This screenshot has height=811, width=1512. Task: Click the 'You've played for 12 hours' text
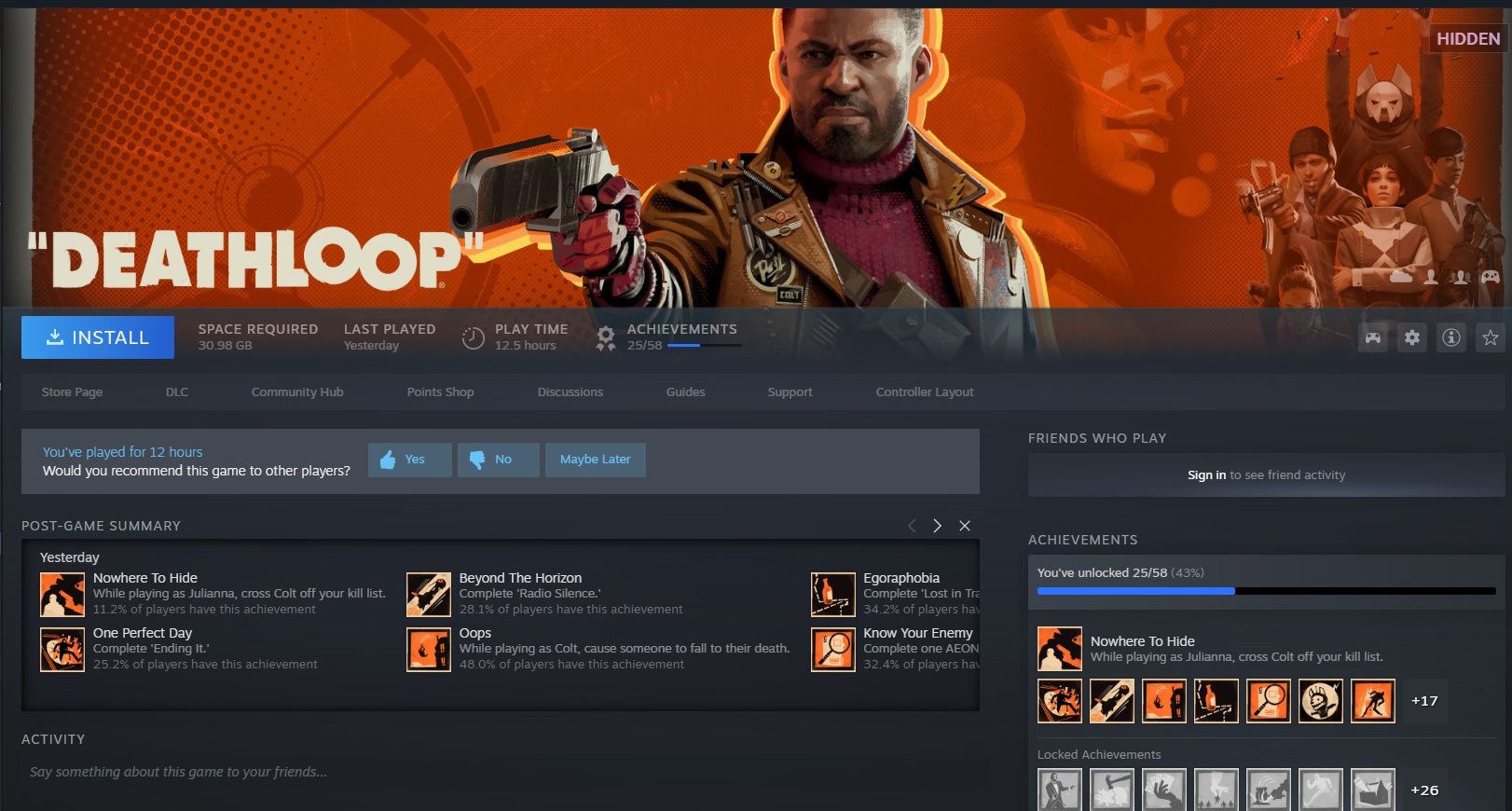tap(122, 452)
